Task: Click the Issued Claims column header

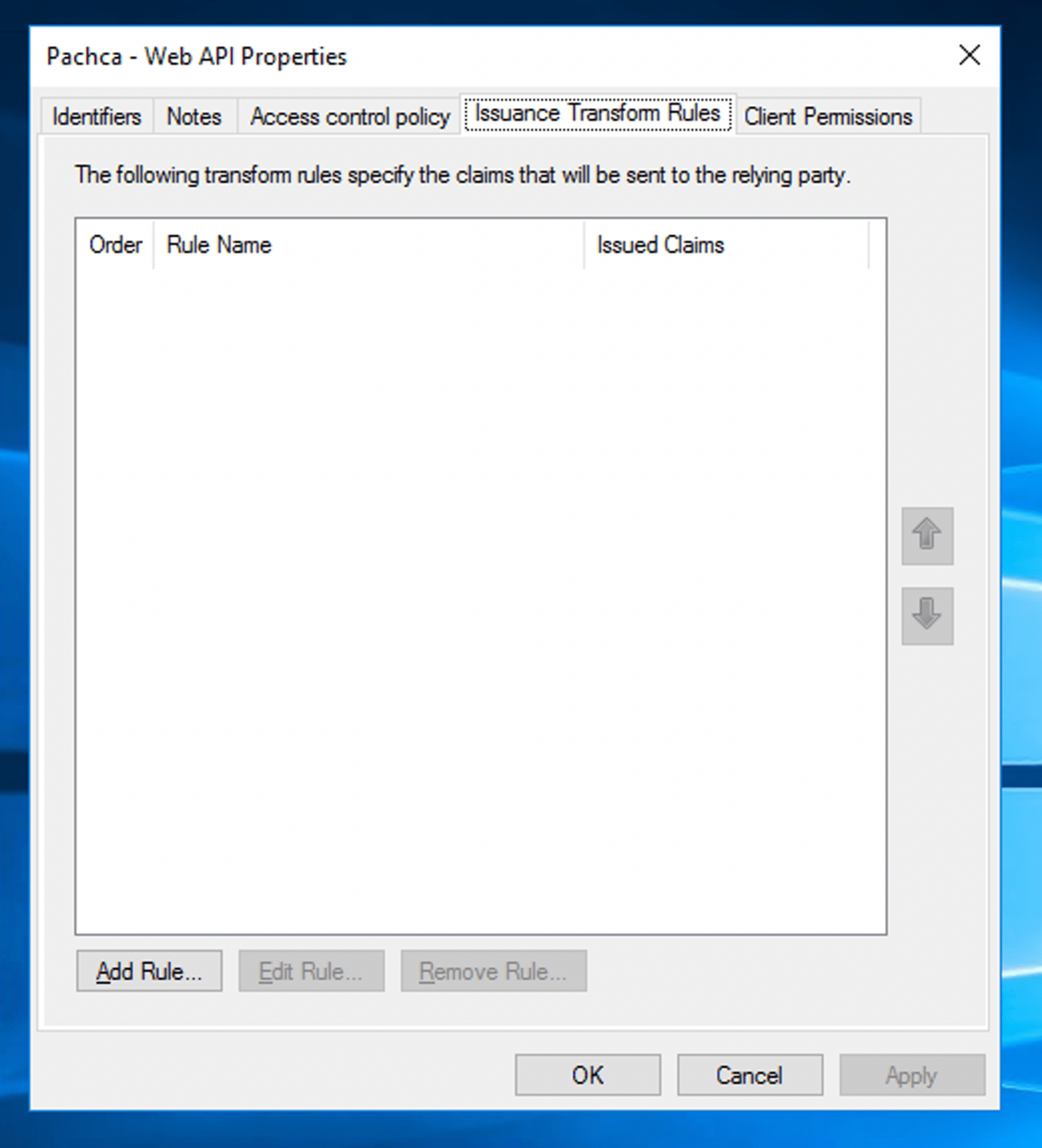Action: (x=725, y=245)
